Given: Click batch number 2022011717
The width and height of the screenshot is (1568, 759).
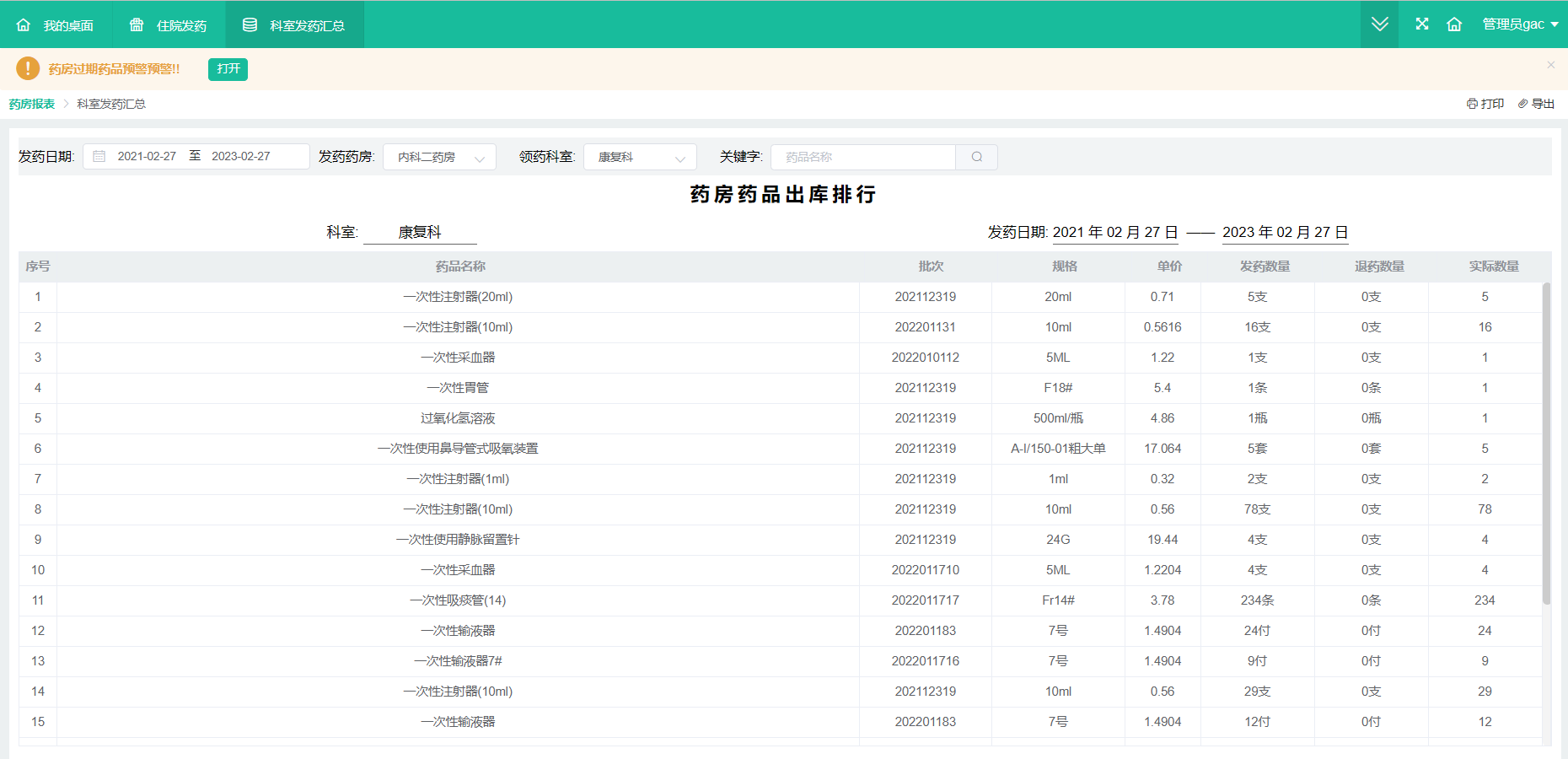Looking at the screenshot, I should (926, 600).
